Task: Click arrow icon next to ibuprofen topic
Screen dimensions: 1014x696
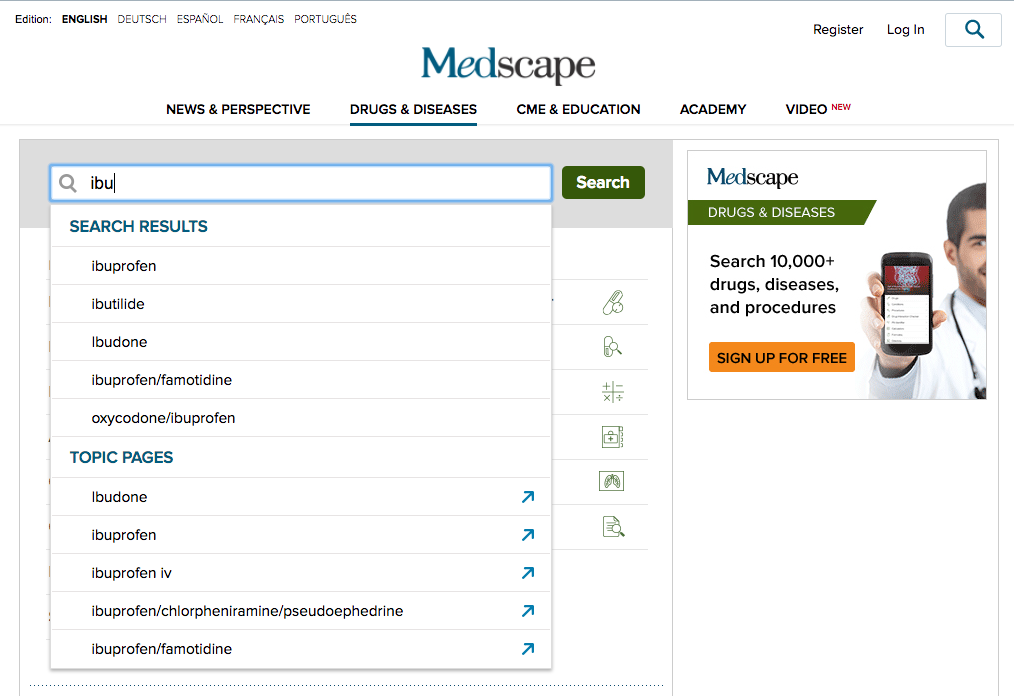Action: 528,535
